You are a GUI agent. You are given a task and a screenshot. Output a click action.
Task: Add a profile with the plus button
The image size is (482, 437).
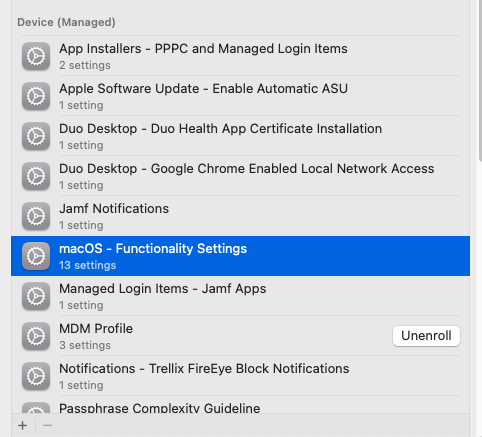(23, 425)
